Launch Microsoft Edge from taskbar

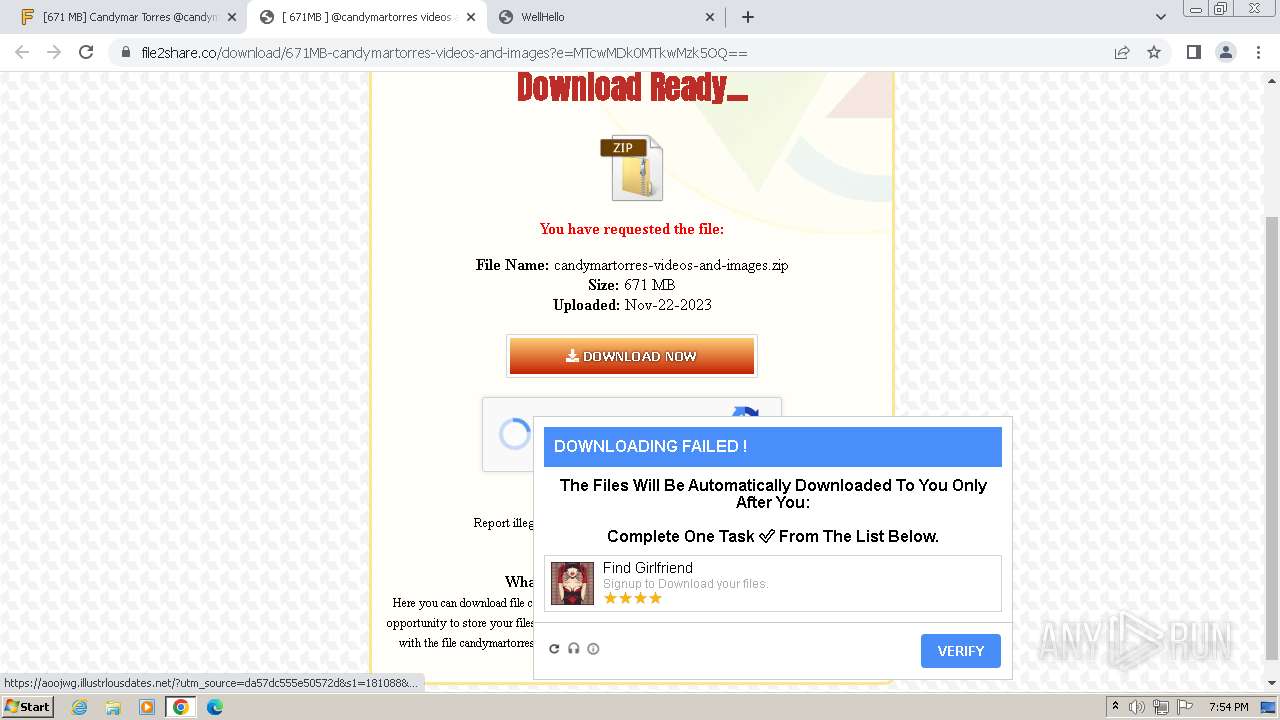click(215, 707)
